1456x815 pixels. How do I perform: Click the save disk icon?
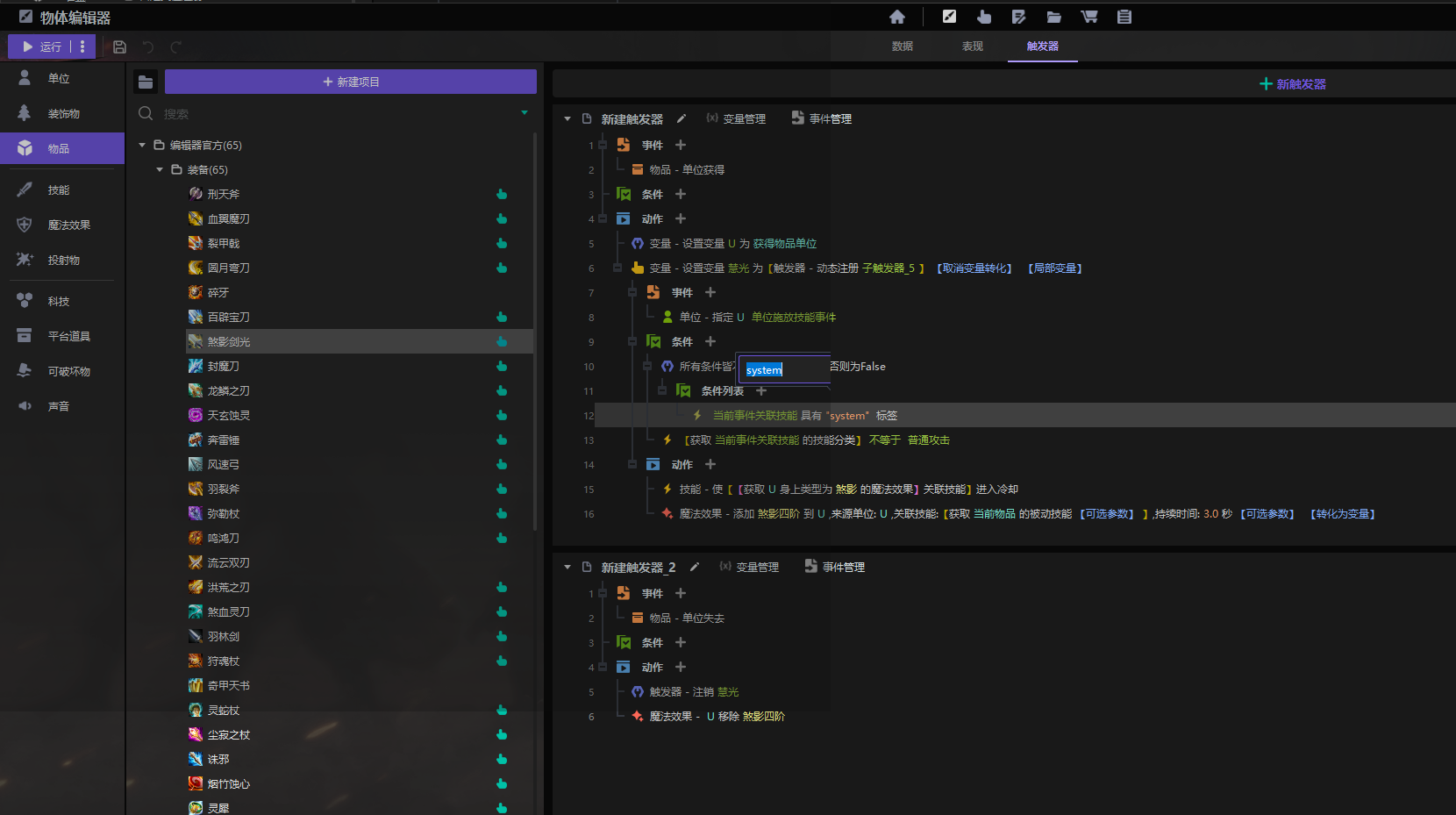click(x=120, y=47)
